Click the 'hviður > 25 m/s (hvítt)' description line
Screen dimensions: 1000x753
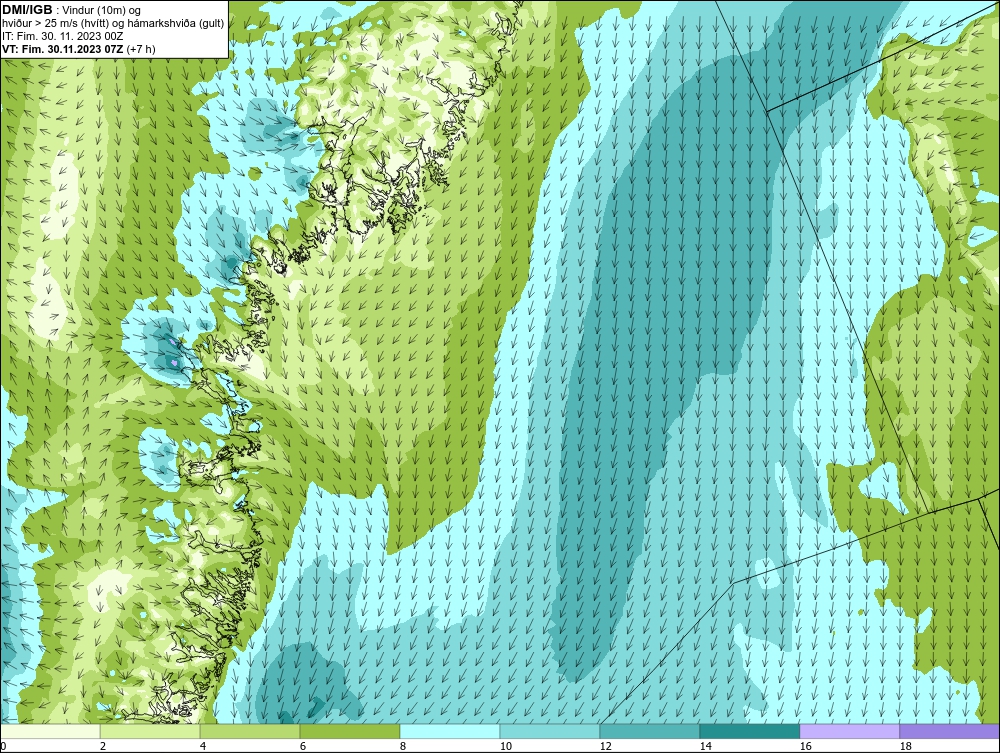tap(113, 24)
